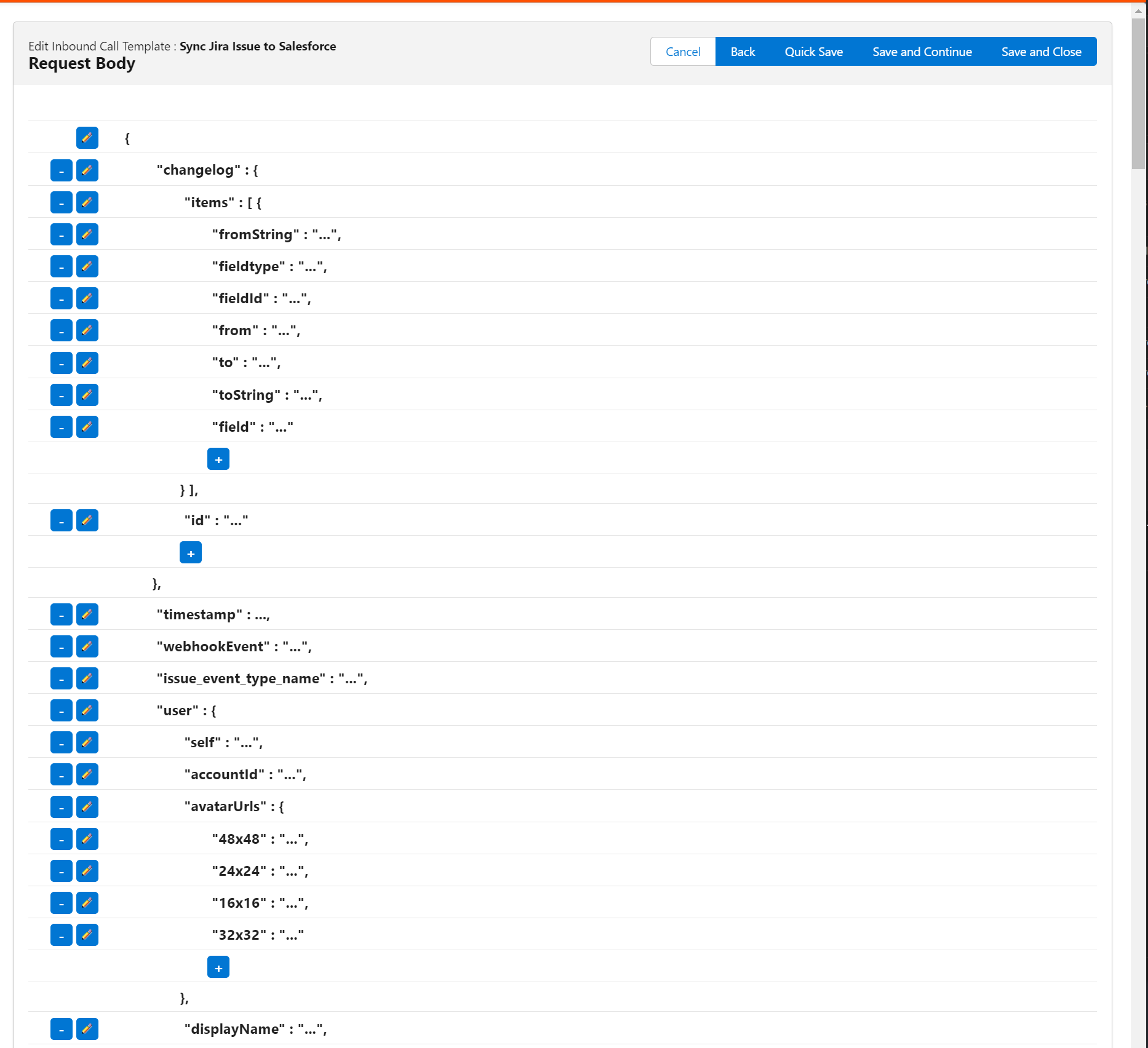Edit the "toString" field with pencil icon
Image resolution: width=1148 pixels, height=1048 pixels.
[x=87, y=395]
